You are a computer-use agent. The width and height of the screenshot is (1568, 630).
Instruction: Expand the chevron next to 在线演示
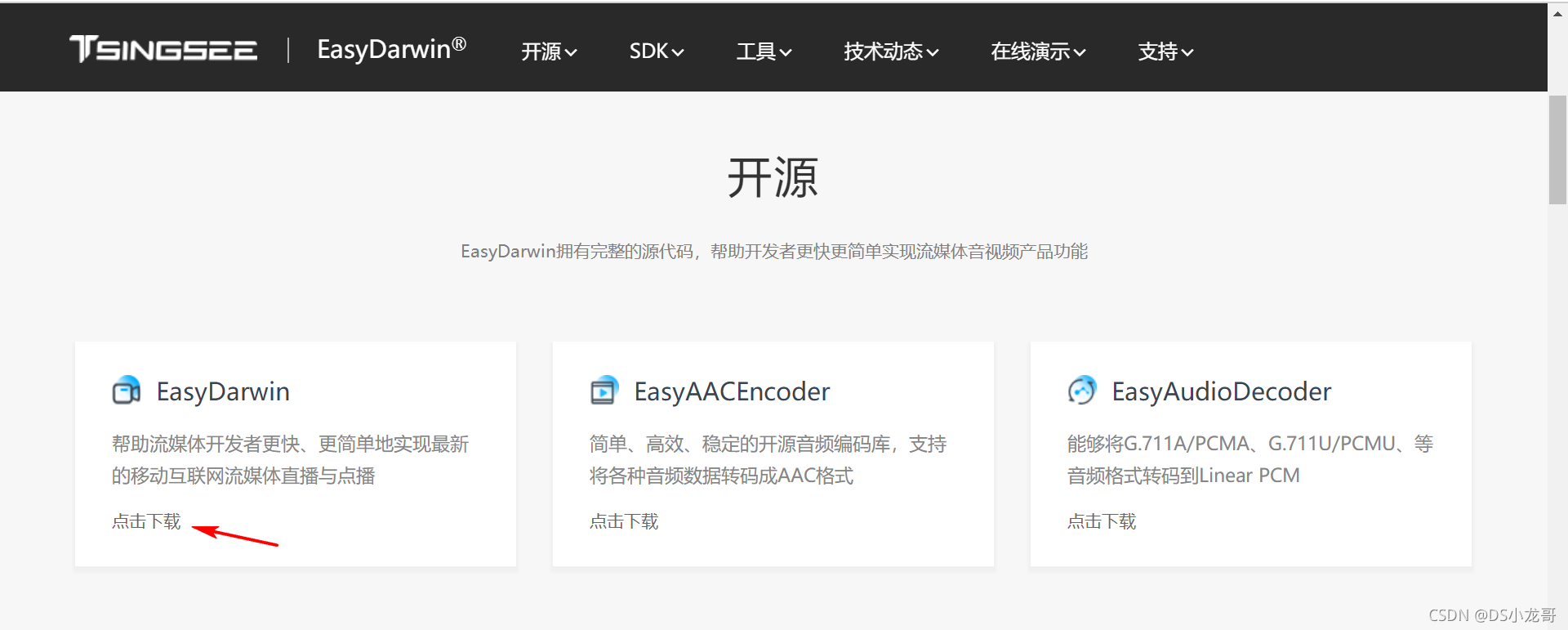[1080, 53]
